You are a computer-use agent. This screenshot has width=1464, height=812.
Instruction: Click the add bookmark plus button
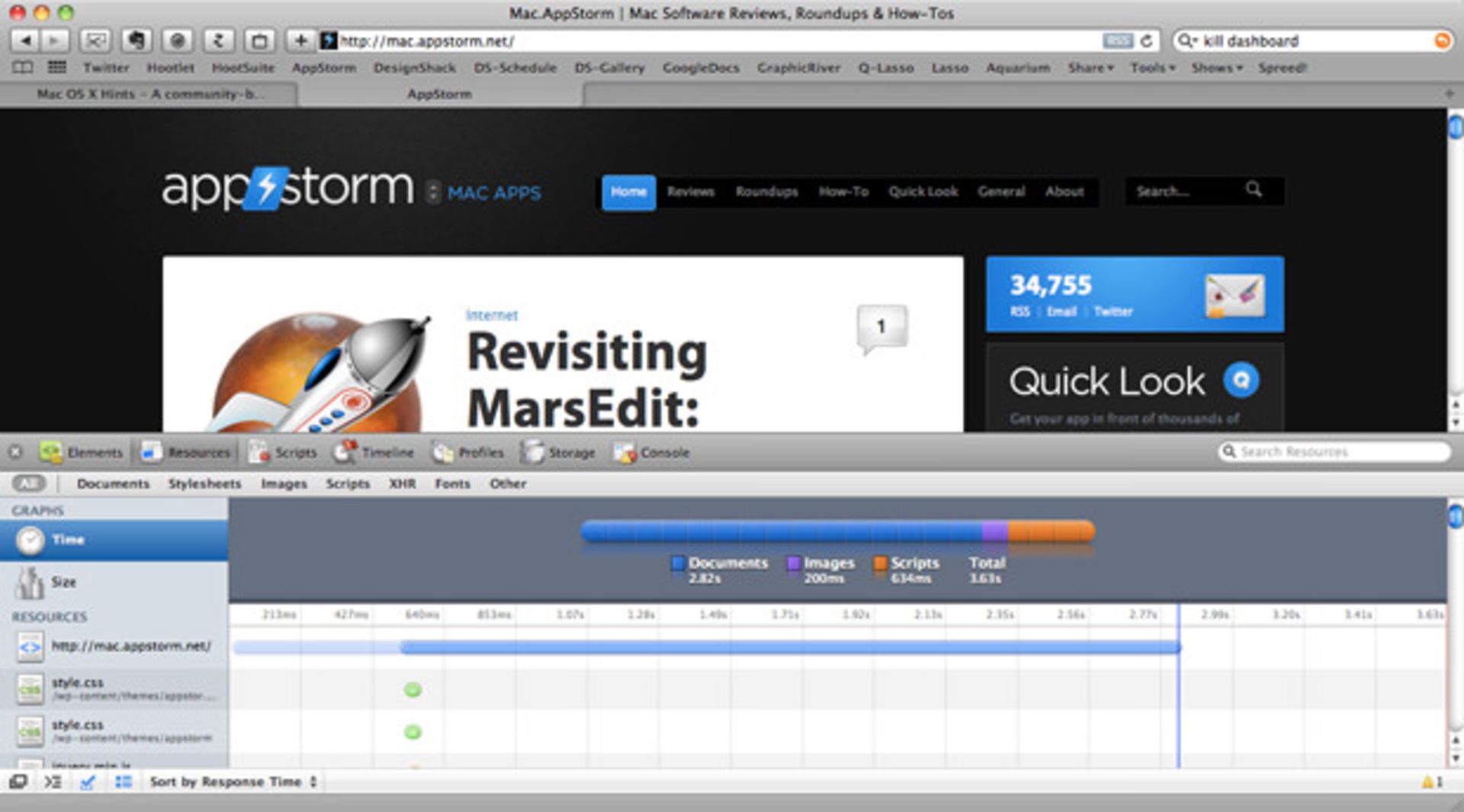300,40
